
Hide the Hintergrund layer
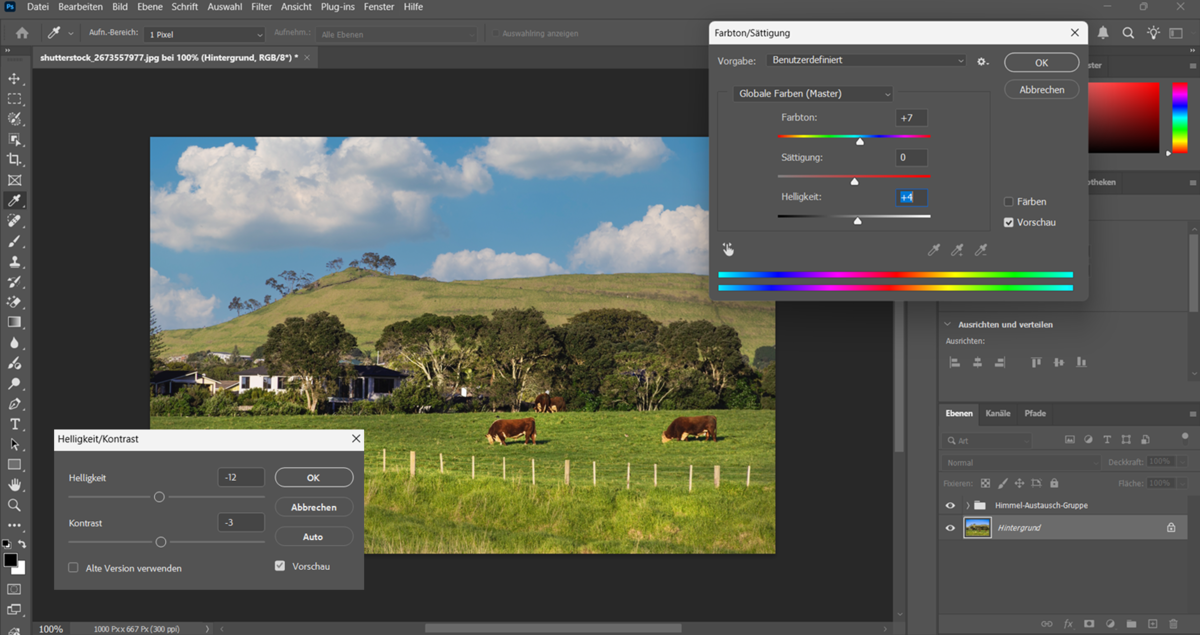[x=949, y=527]
